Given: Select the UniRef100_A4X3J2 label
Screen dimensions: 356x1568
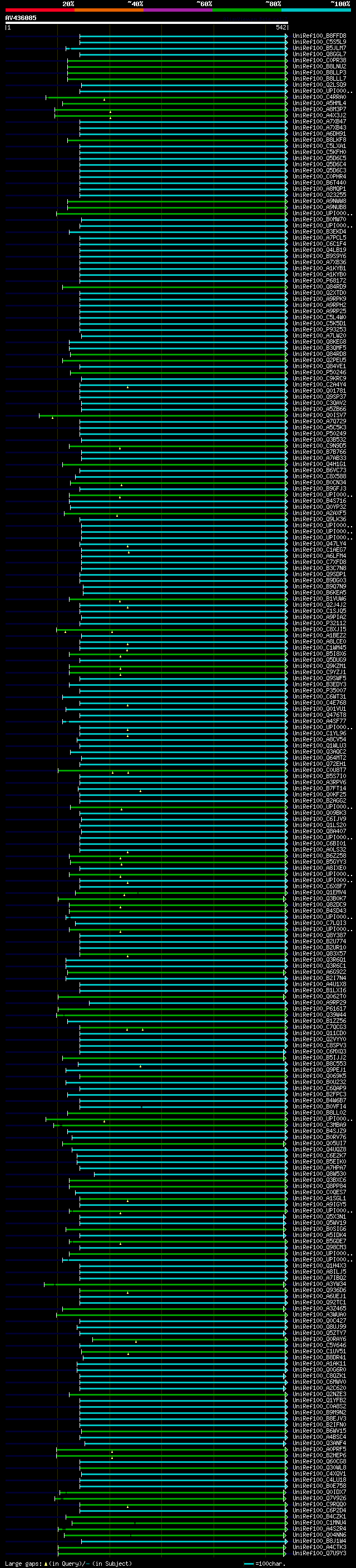Looking at the screenshot, I should pos(319,115).
